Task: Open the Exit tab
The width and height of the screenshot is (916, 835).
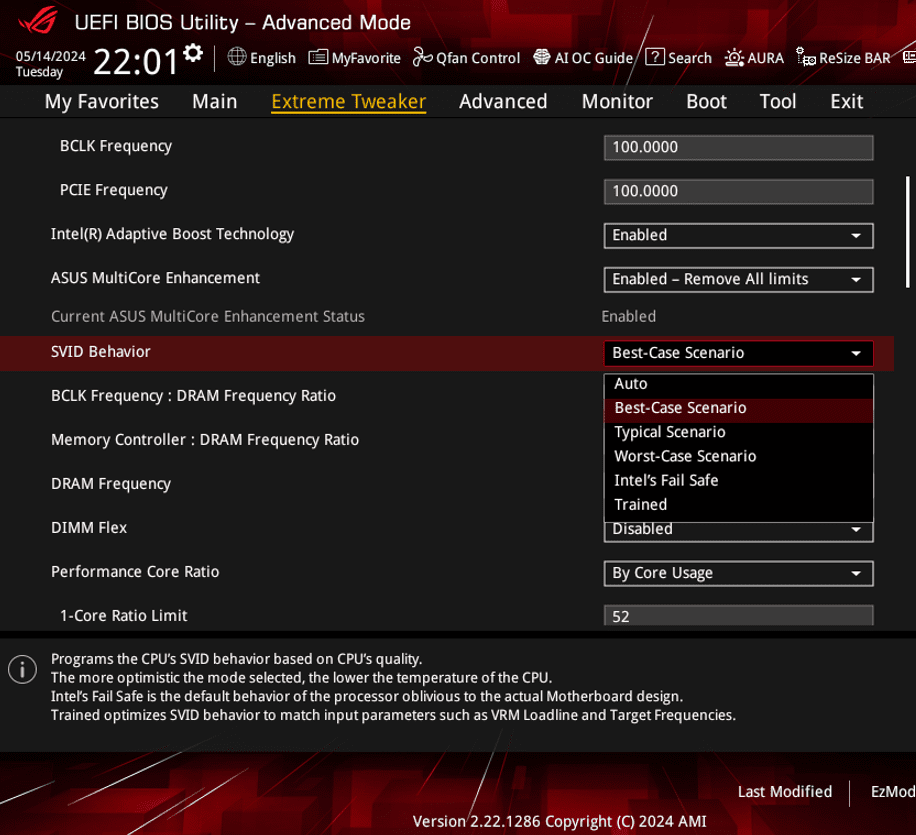Action: point(846,102)
